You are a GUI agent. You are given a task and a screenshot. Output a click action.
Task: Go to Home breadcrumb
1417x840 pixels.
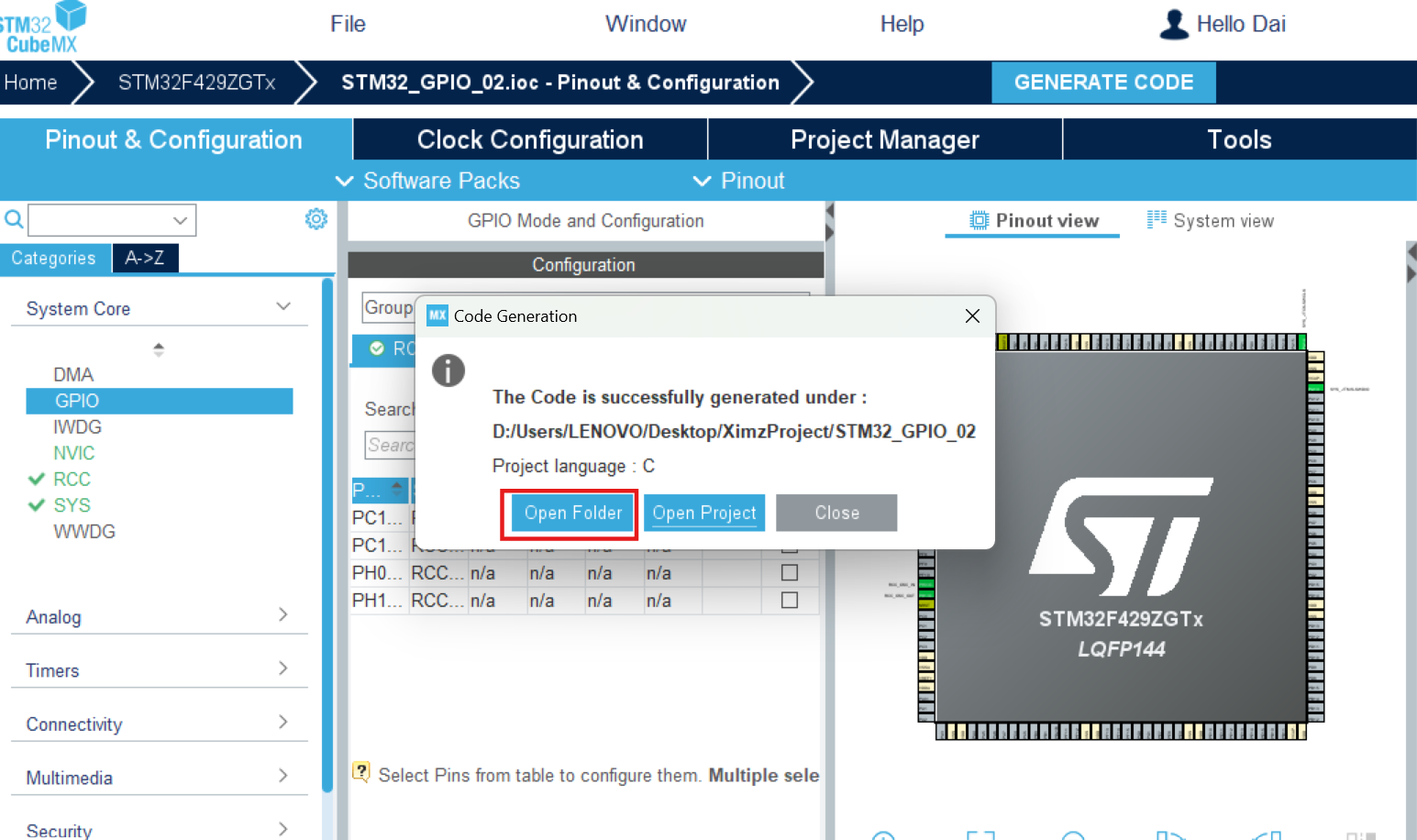(31, 83)
